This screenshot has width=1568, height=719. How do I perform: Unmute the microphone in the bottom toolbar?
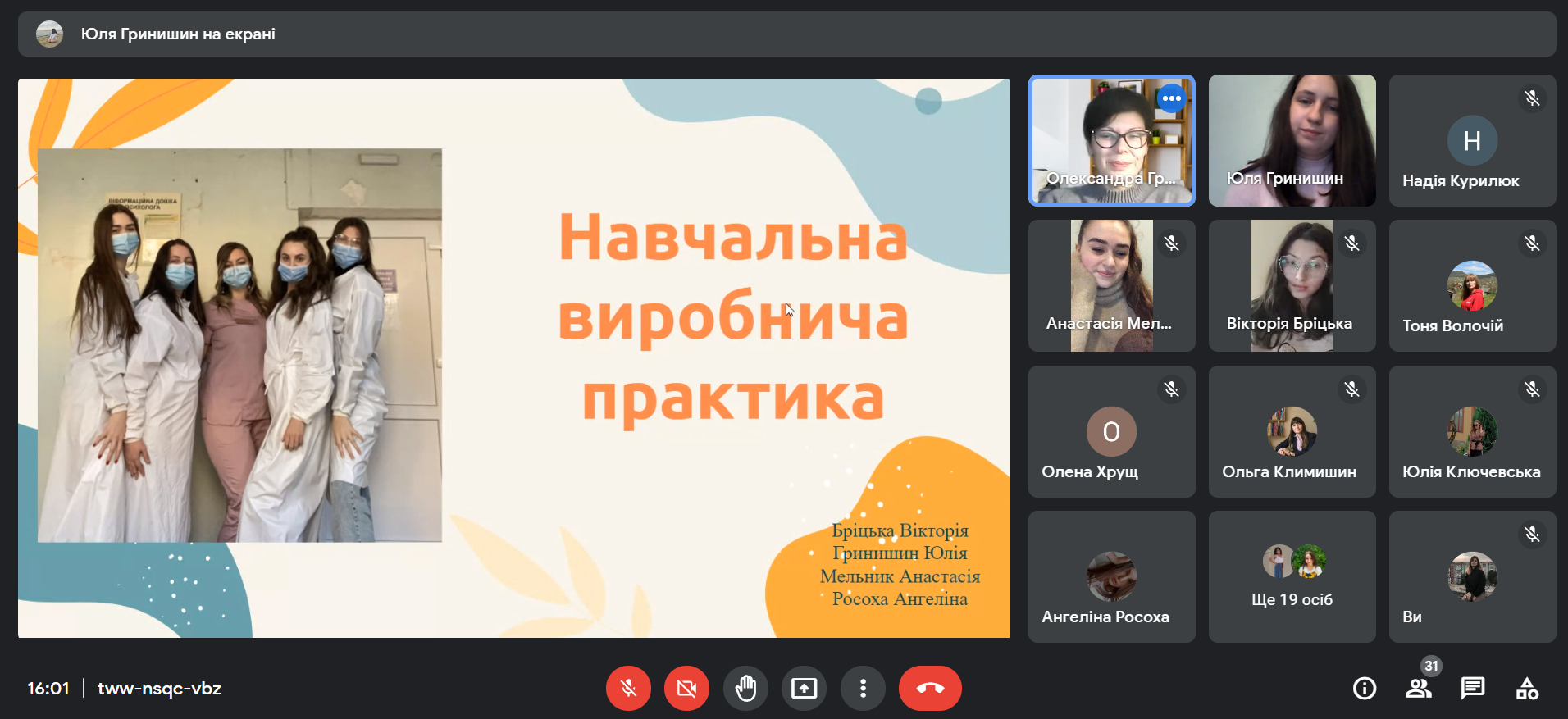[628, 689]
